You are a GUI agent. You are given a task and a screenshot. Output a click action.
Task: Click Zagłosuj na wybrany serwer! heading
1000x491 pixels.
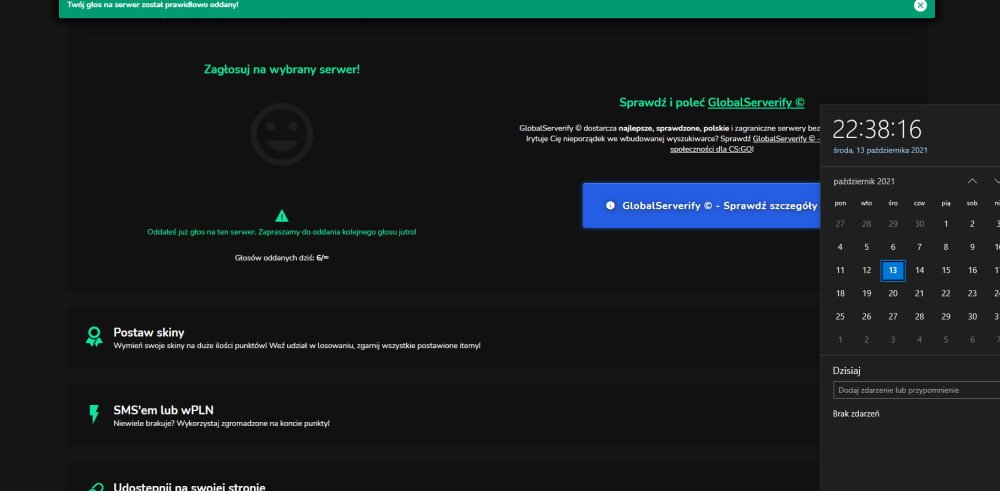point(282,69)
